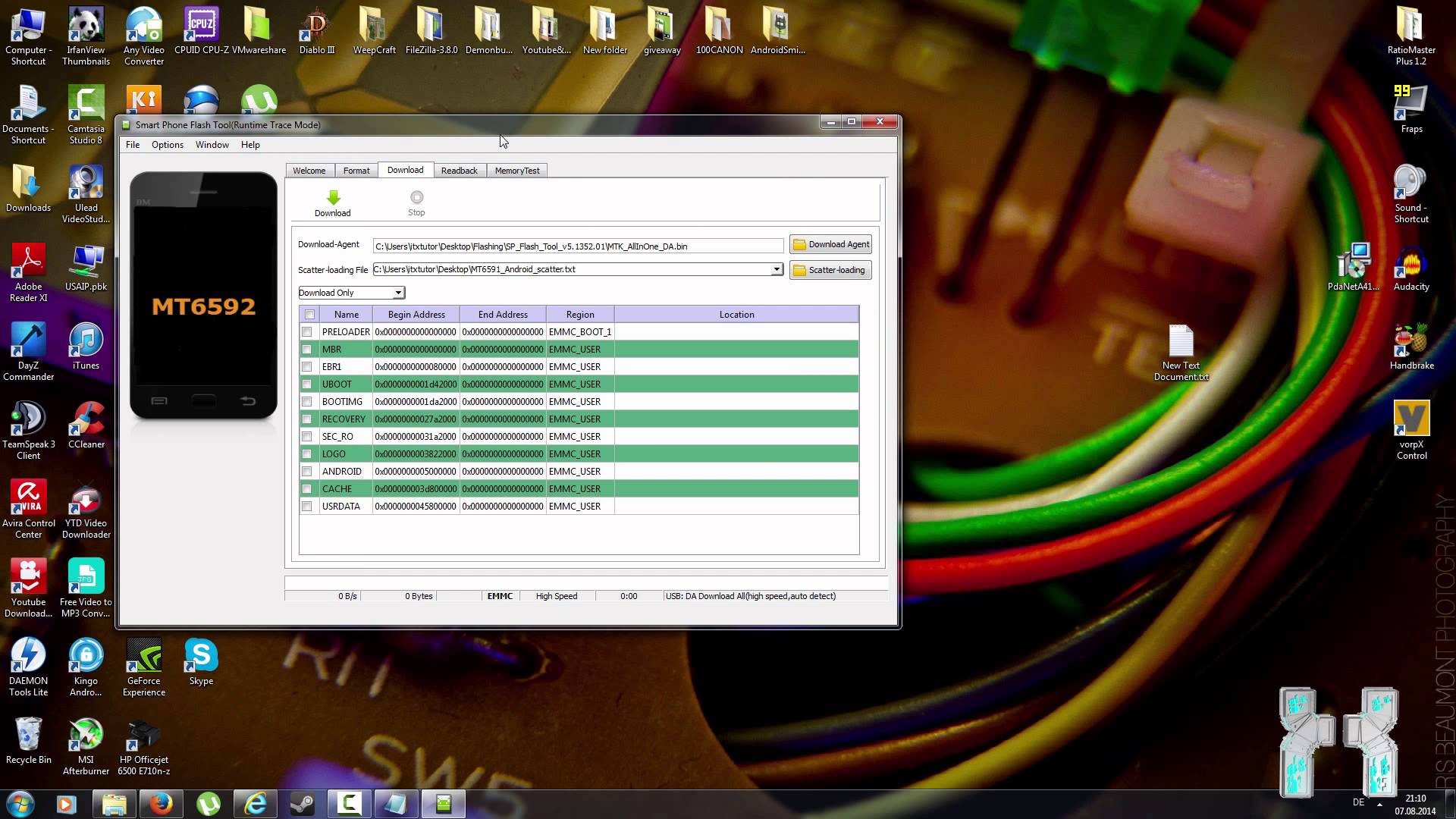Image resolution: width=1456 pixels, height=819 pixels.
Task: Click EMMC_BOOT_1 region cell
Action: (x=580, y=332)
